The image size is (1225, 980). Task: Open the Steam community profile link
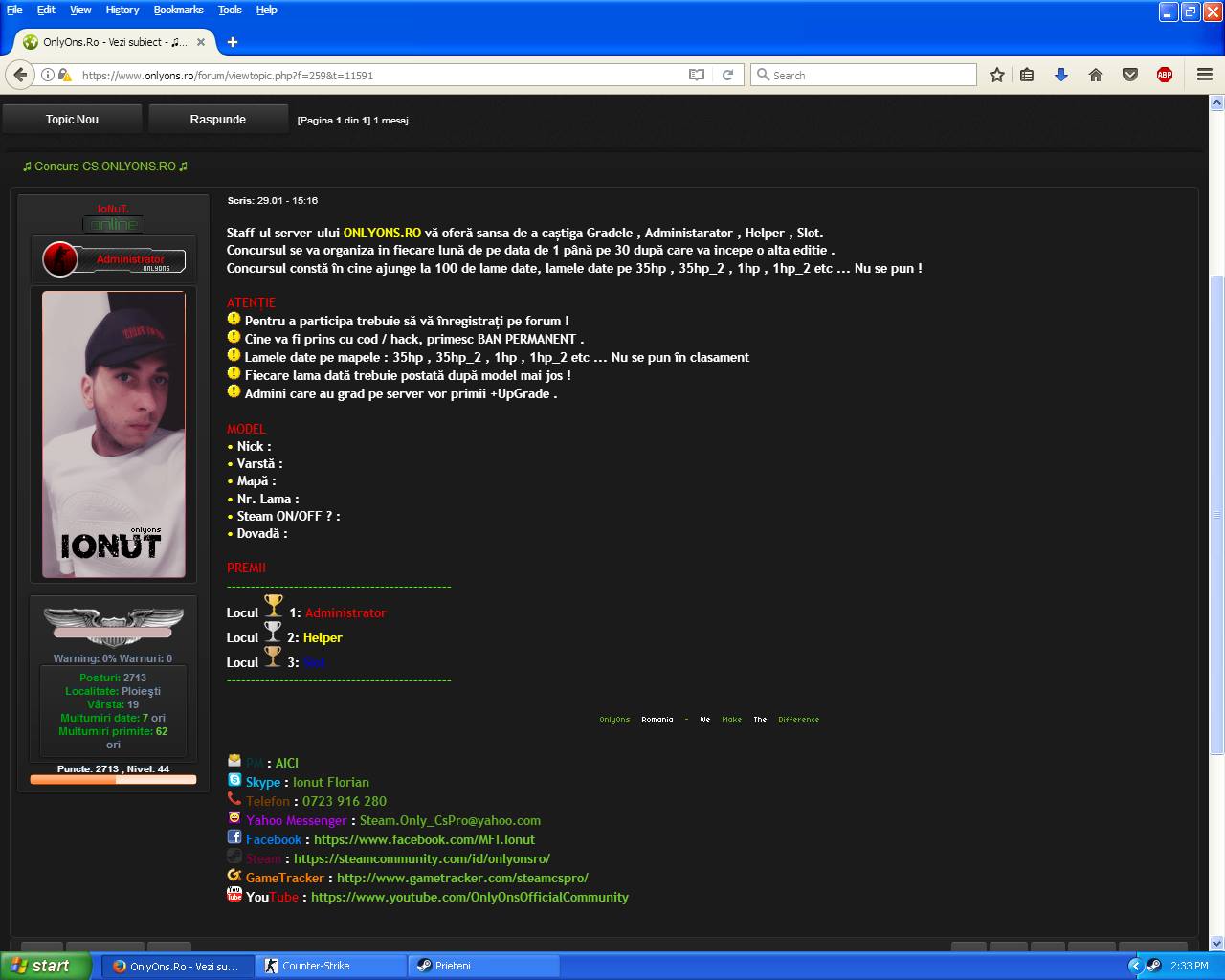click(x=421, y=858)
